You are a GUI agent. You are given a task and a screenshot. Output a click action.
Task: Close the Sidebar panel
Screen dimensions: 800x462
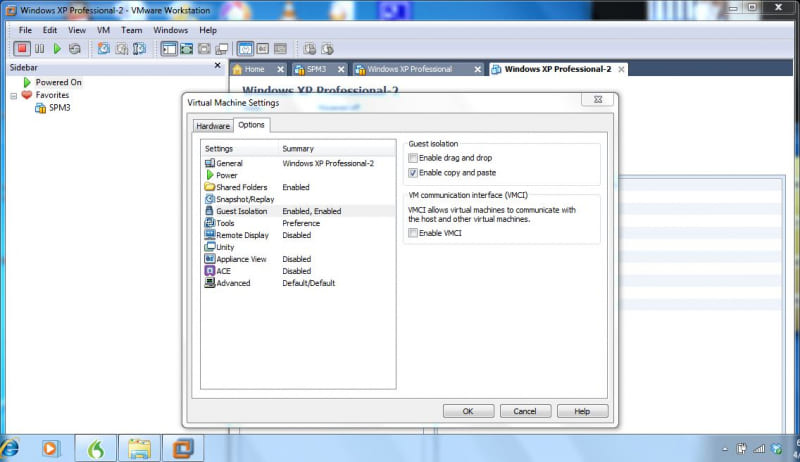click(217, 65)
